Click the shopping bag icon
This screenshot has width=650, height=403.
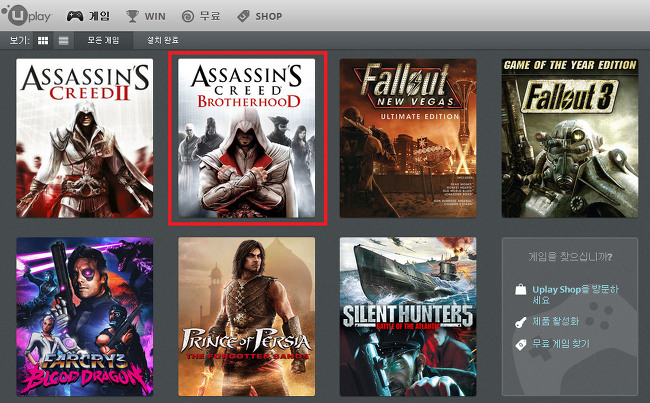tap(521, 289)
